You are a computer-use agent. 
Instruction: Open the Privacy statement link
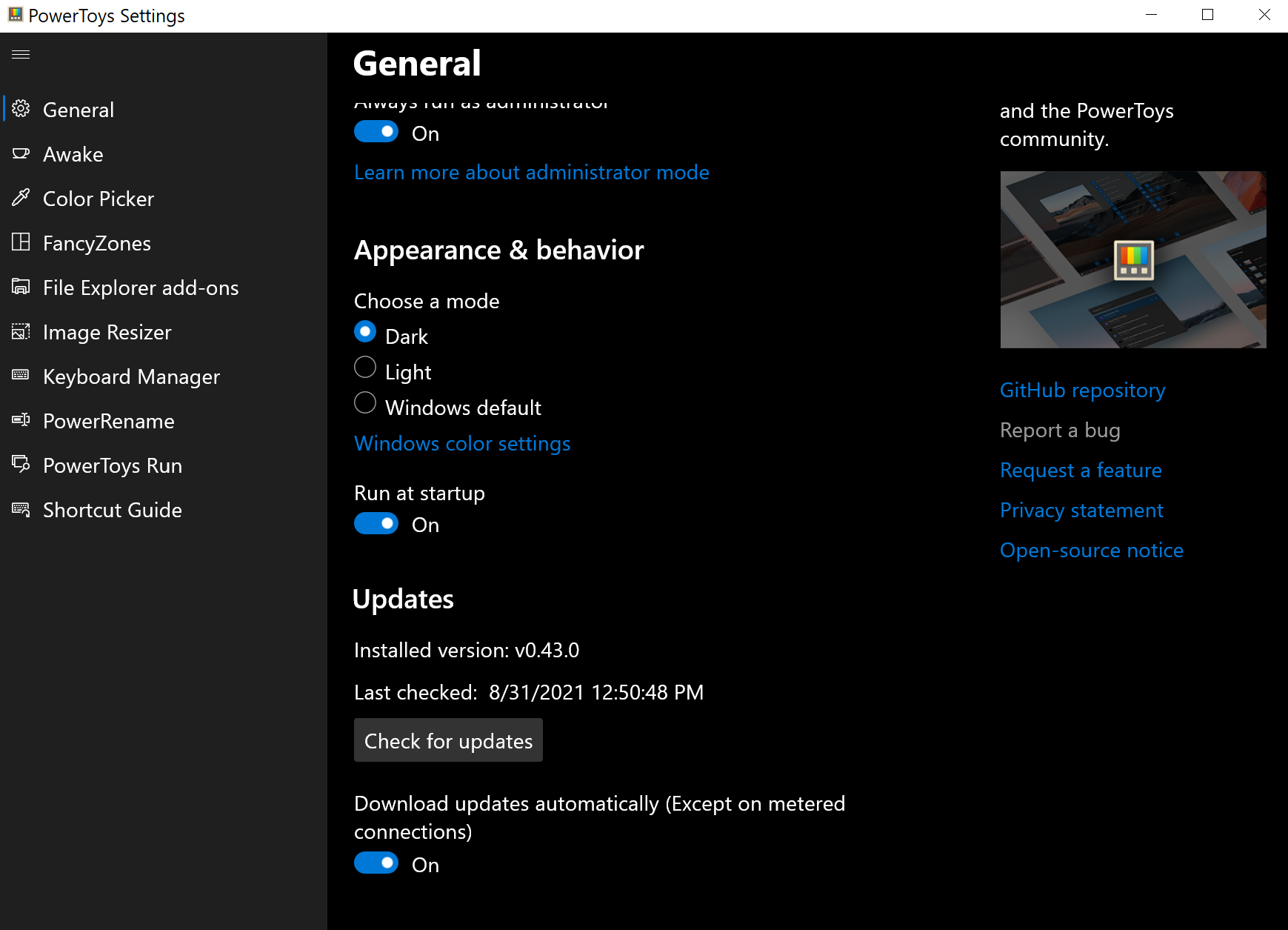1081,510
